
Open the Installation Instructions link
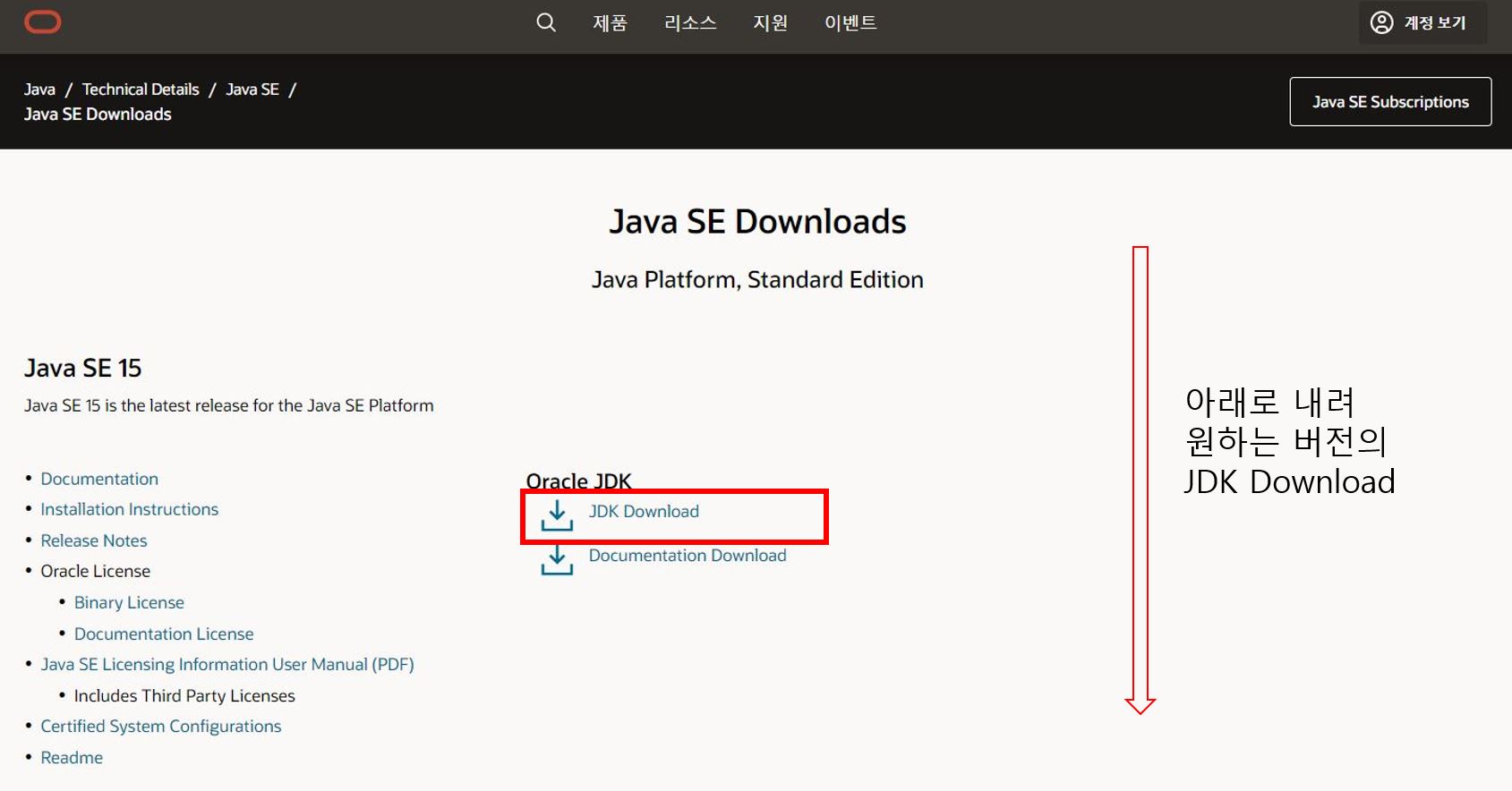[x=129, y=509]
